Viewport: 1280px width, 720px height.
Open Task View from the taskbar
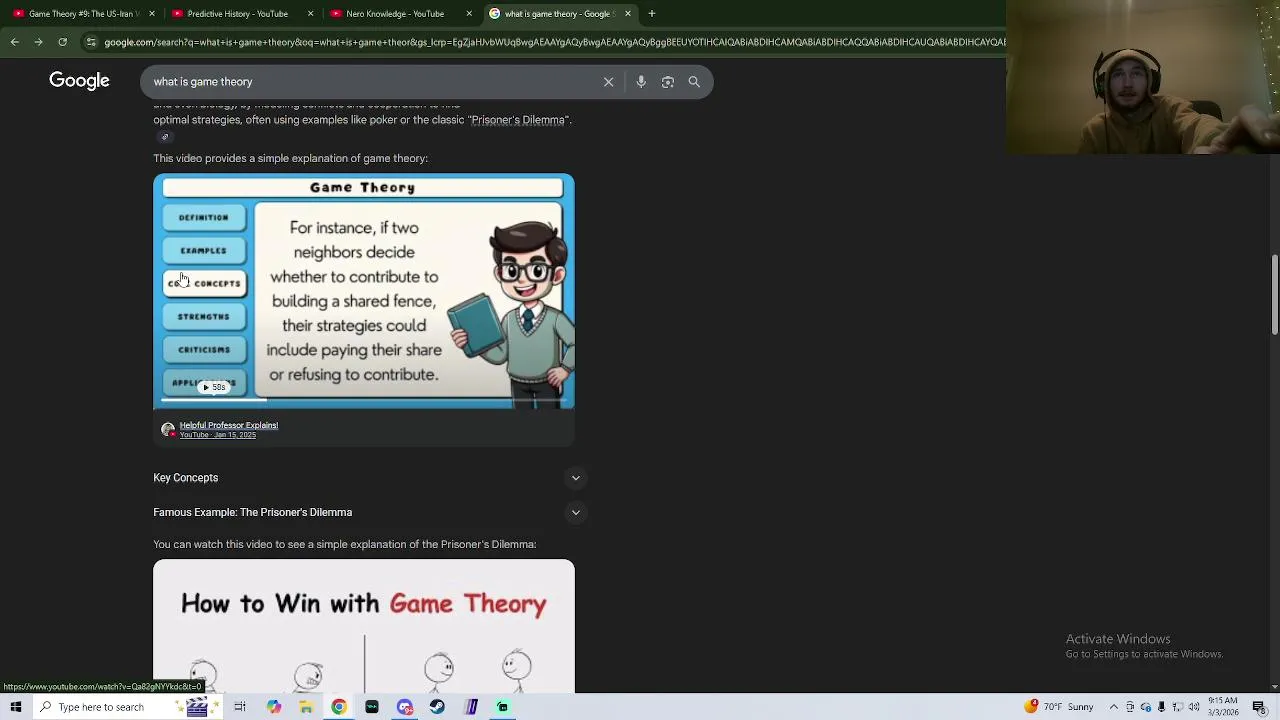240,707
